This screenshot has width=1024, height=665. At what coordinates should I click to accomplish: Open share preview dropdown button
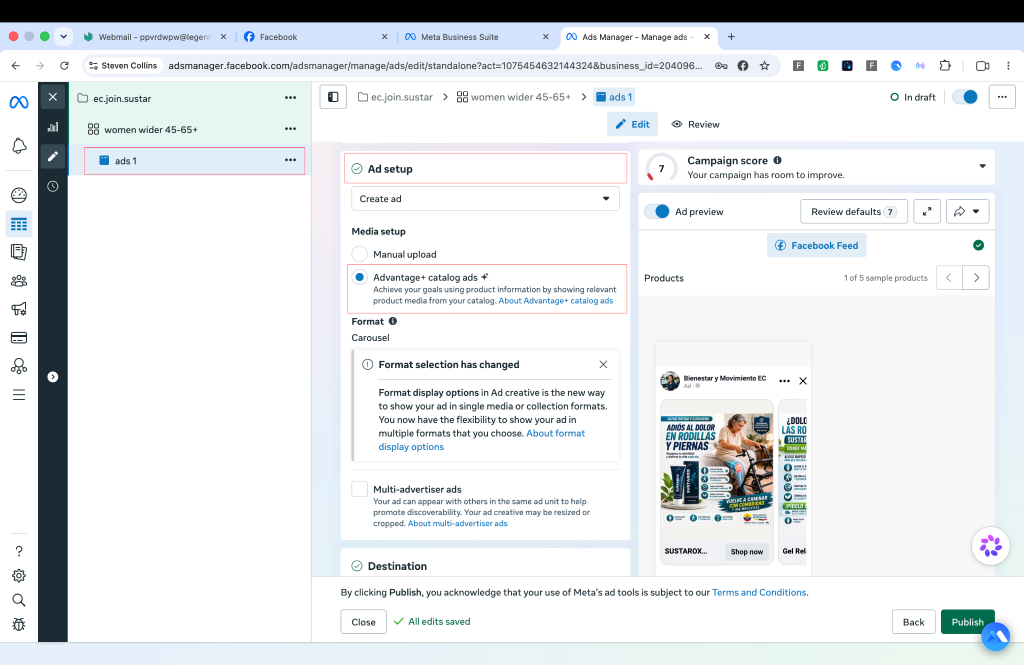click(x=967, y=212)
